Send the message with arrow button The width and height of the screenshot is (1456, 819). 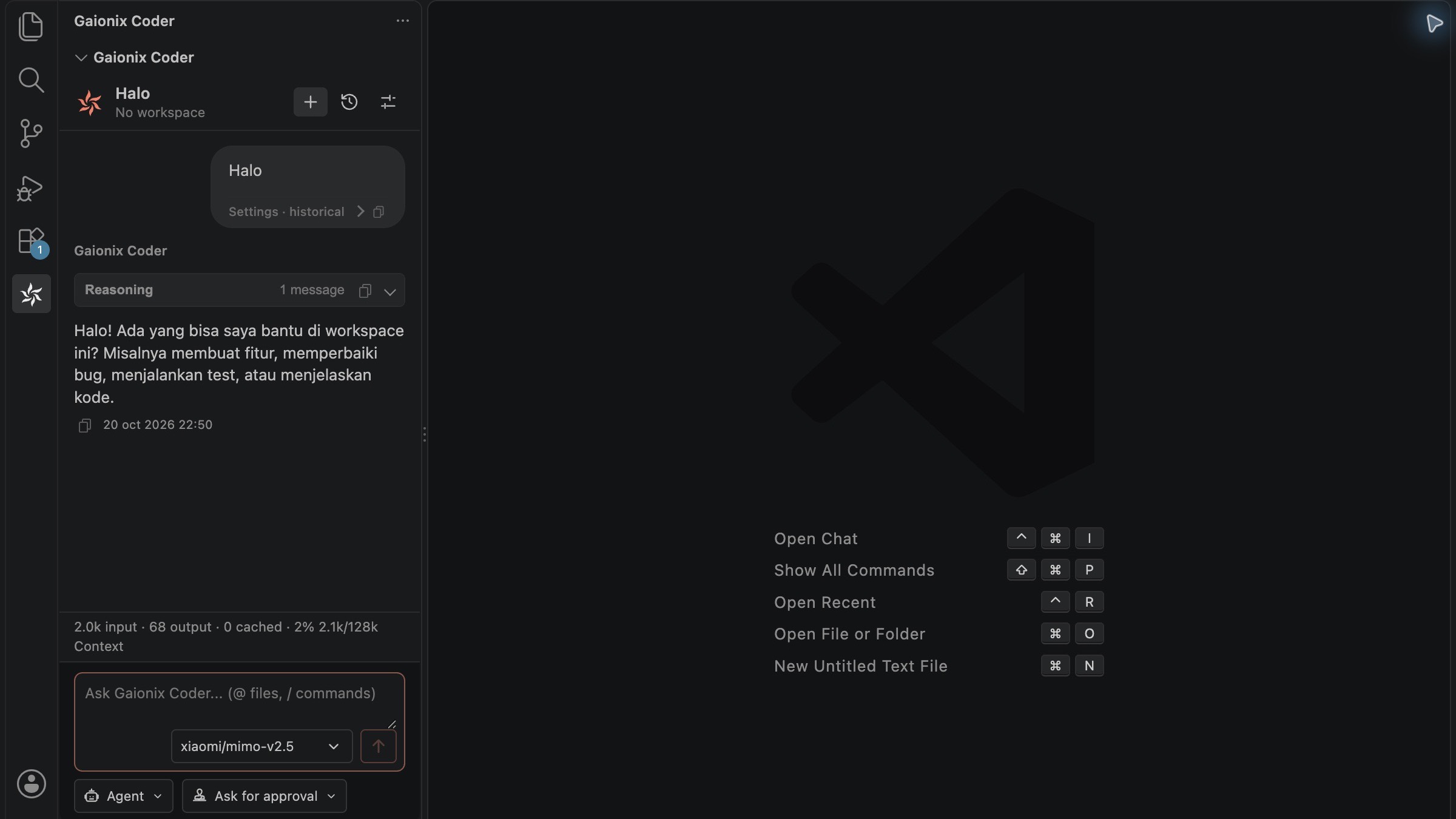[x=379, y=746]
